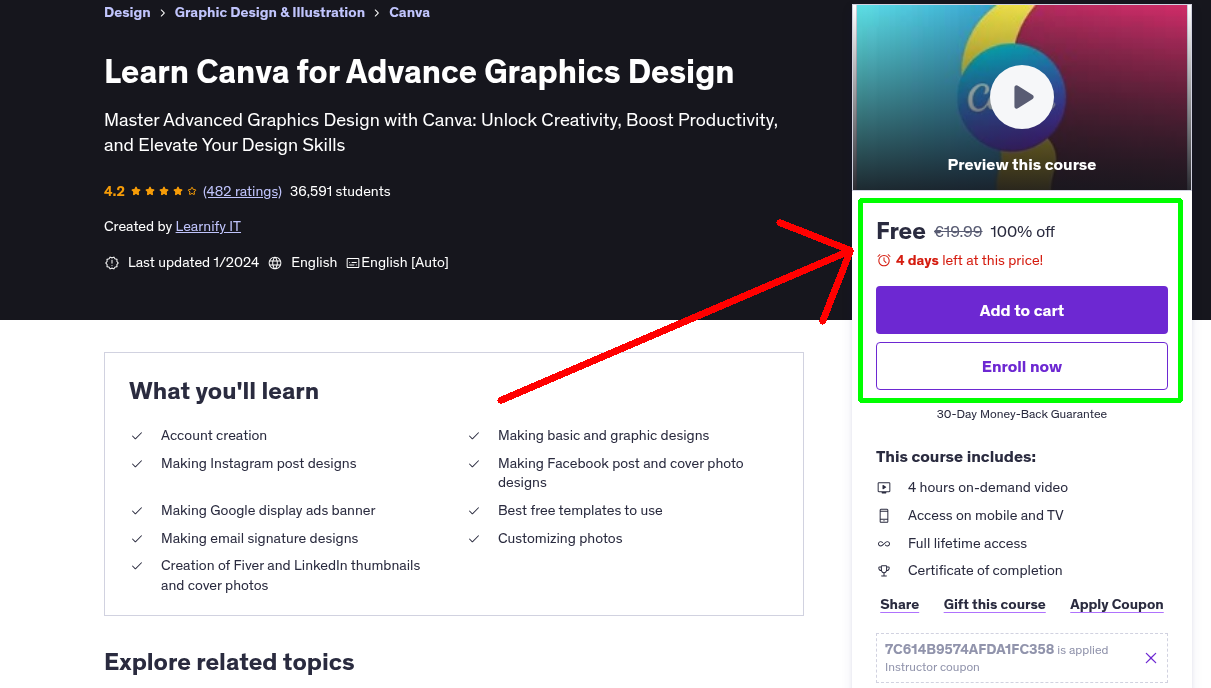Click Certificate of completion text
Viewport: 1211px width, 688px height.
pyautogui.click(x=985, y=571)
